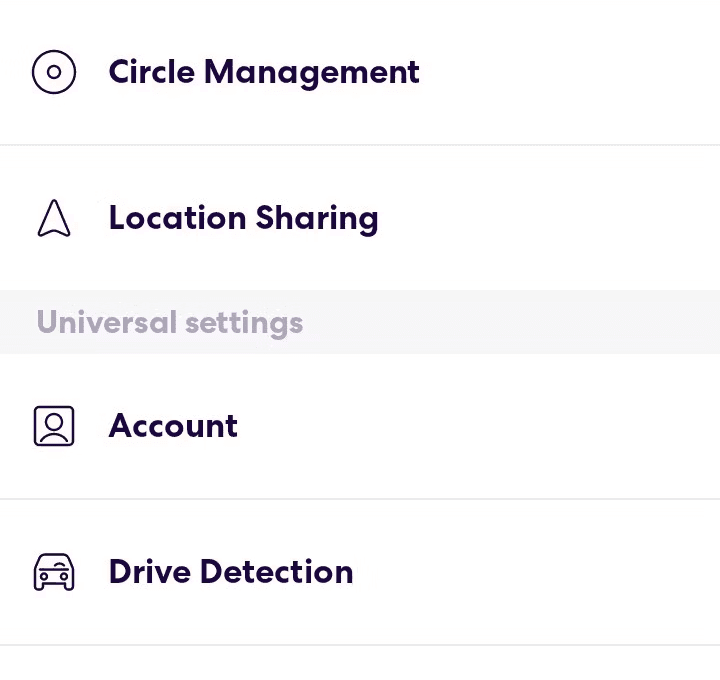Tap the Drive Detection car icon
The height and width of the screenshot is (680, 720).
click(x=54, y=572)
